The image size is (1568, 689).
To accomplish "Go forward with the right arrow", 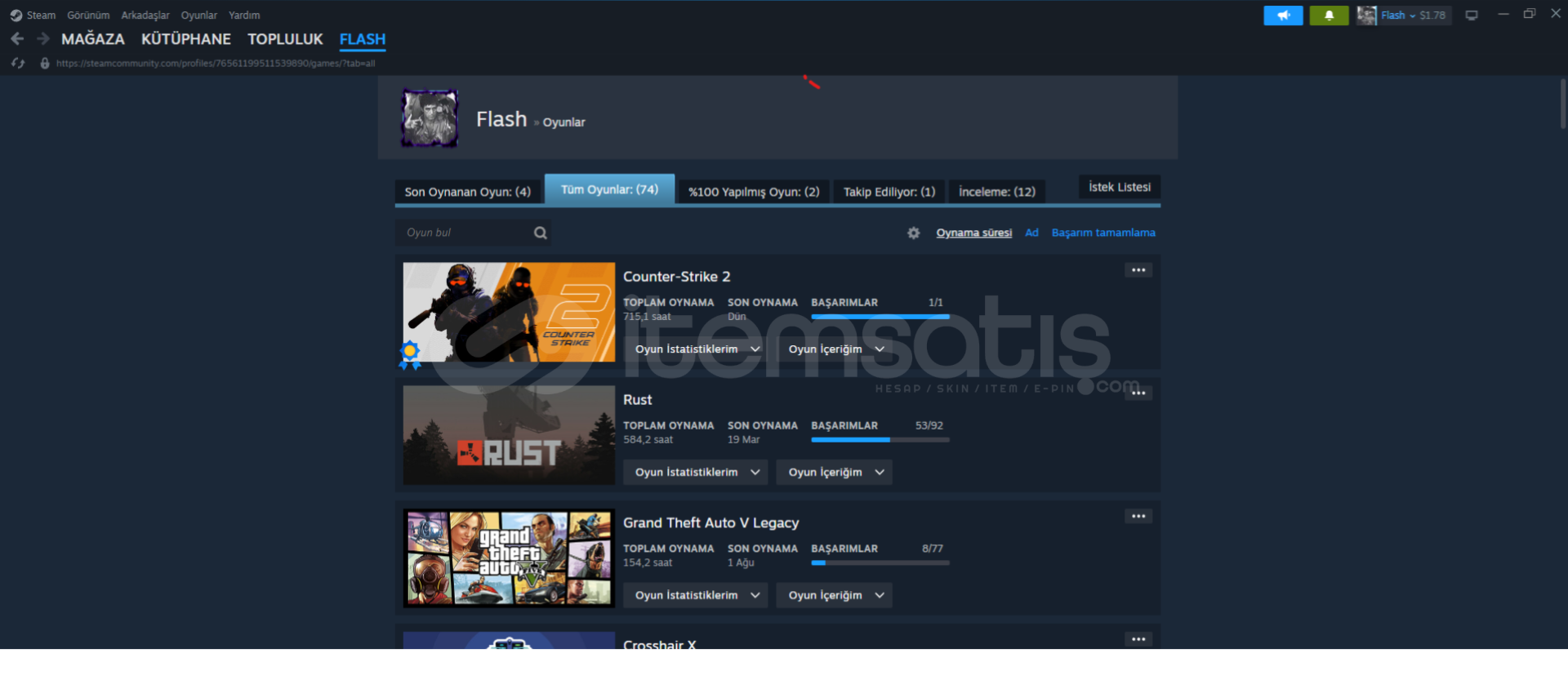I will coord(43,39).
